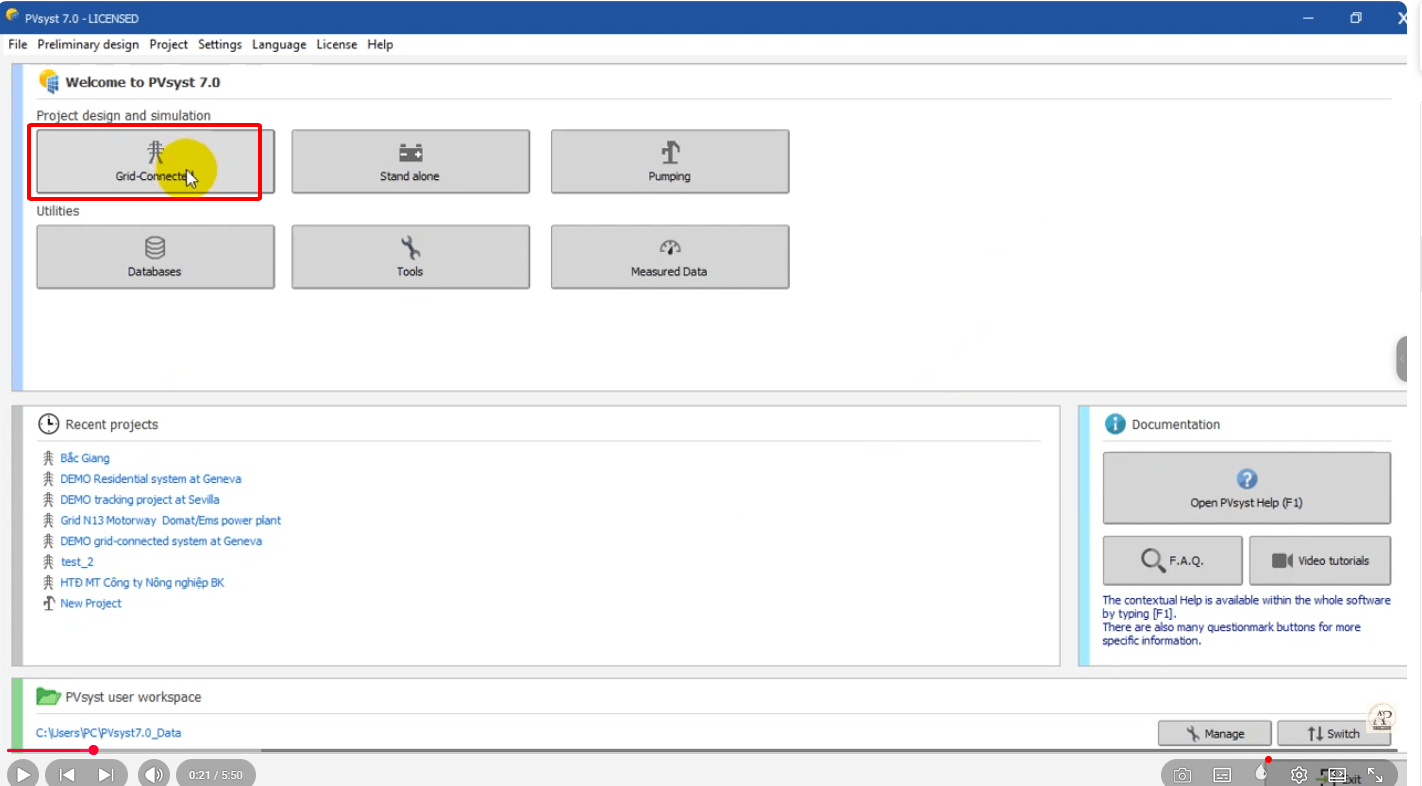Click the PVsyst sun logo beside Welcome

click(x=48, y=81)
